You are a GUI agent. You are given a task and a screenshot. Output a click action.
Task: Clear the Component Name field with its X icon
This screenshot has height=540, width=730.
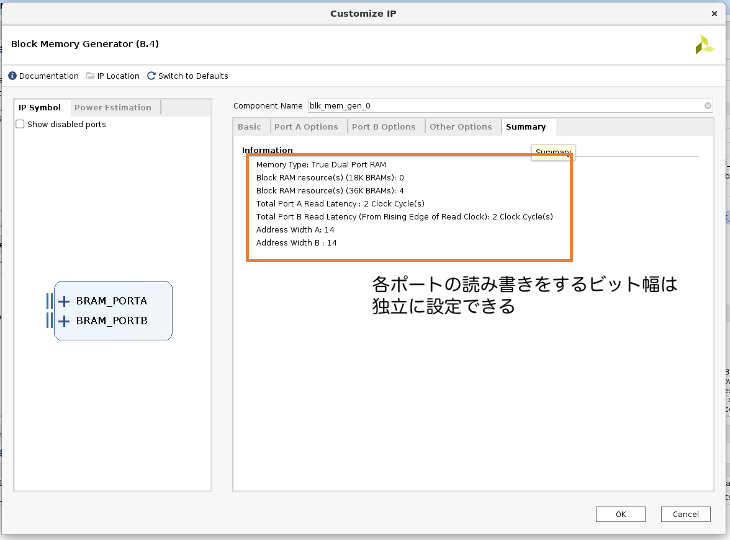[708, 105]
